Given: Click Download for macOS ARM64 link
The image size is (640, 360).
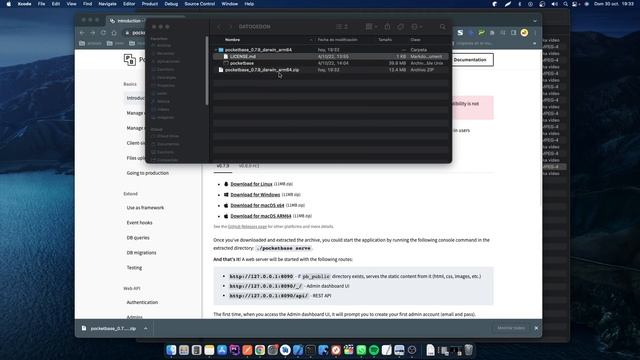Looking at the screenshot, I should coord(261,216).
